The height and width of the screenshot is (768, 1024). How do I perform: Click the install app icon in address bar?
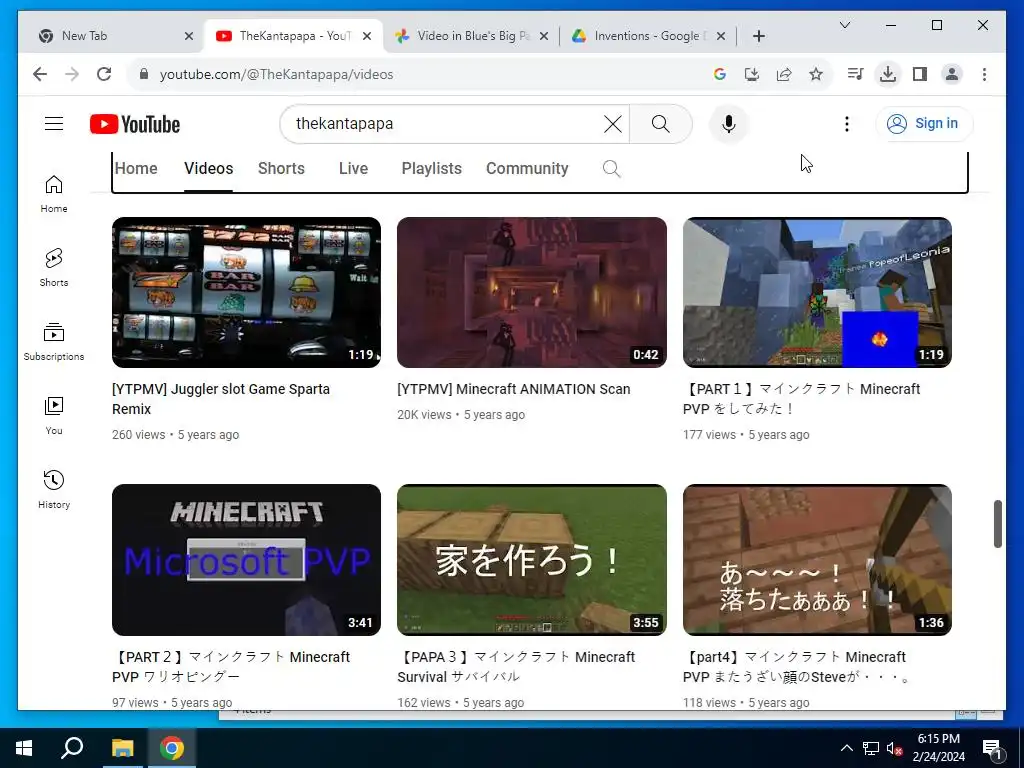(x=752, y=74)
